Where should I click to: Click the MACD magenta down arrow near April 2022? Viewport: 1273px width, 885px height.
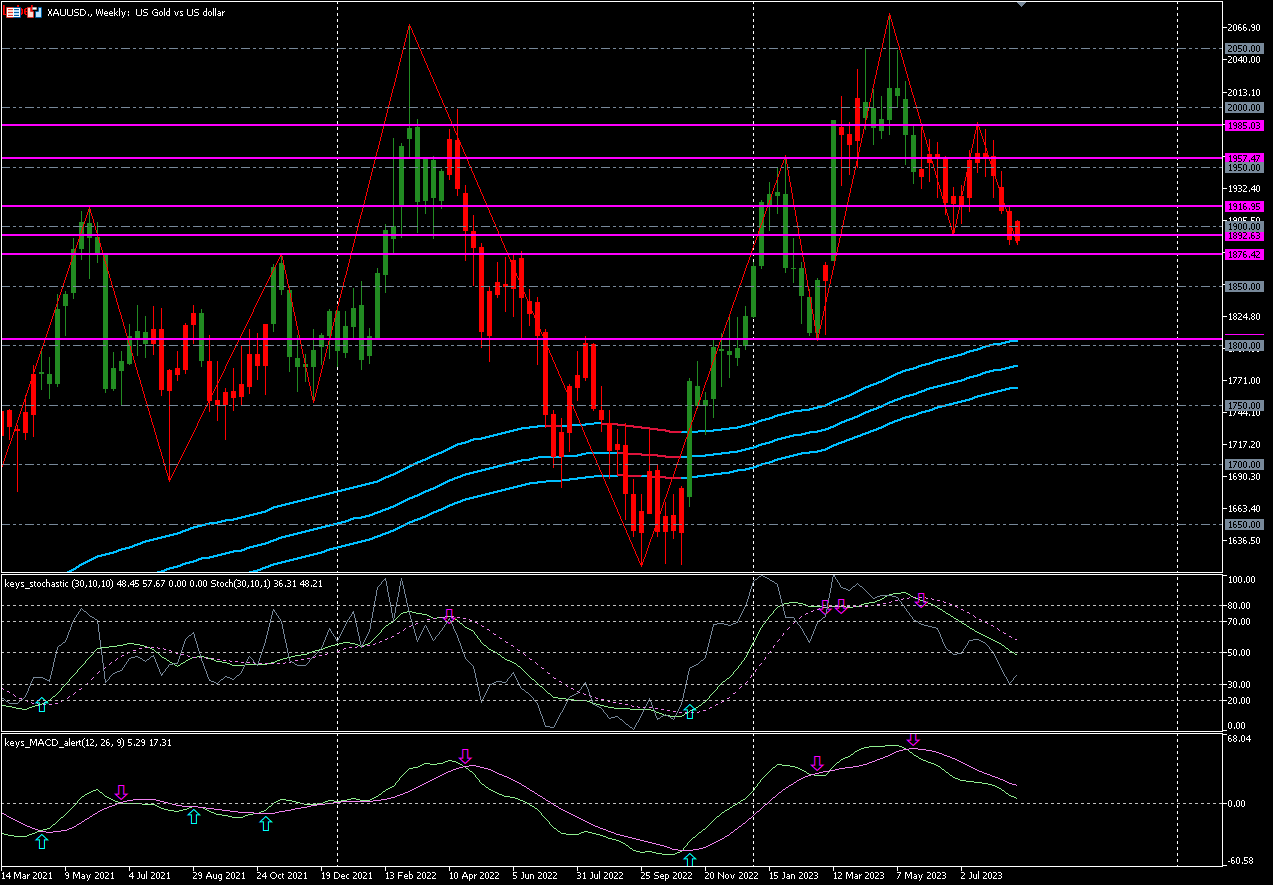click(x=465, y=755)
